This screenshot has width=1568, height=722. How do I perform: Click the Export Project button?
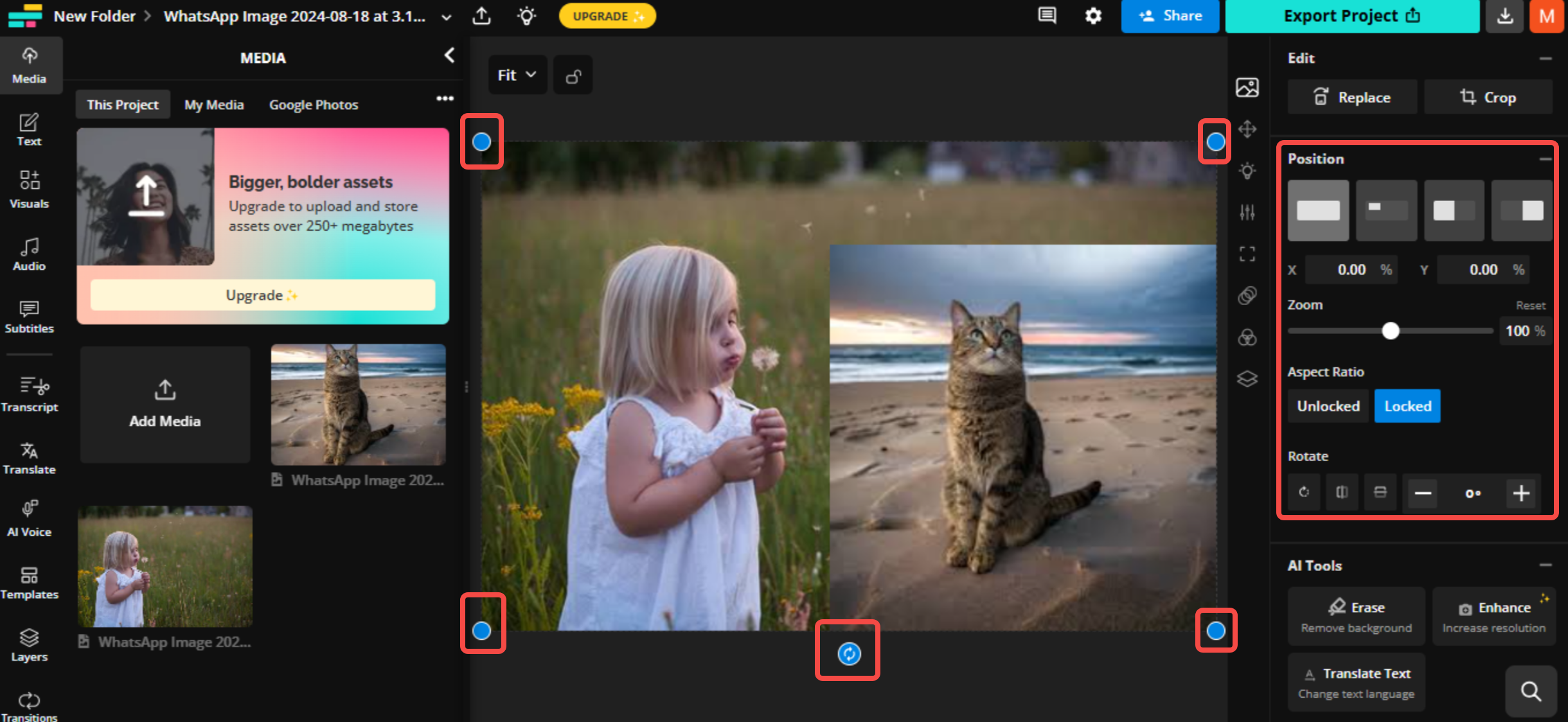click(1351, 16)
